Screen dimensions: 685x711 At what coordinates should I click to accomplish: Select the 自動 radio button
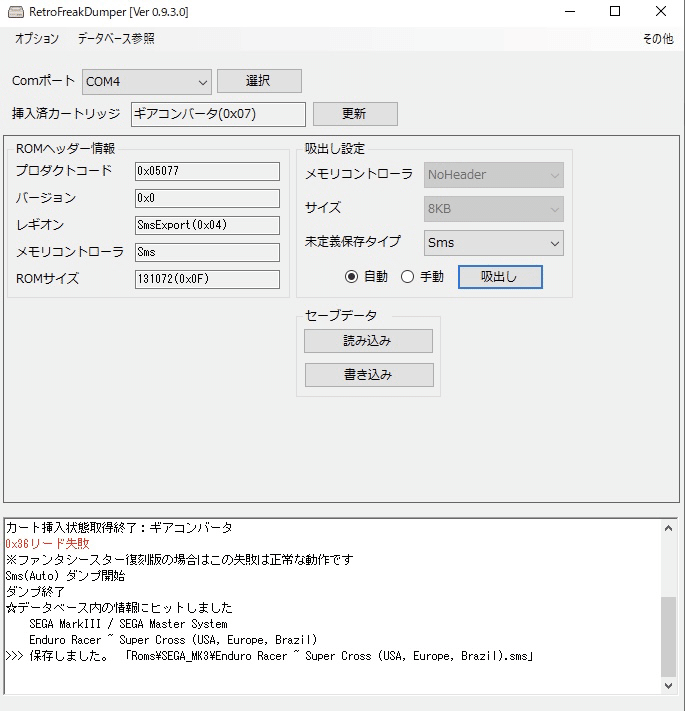(366, 277)
